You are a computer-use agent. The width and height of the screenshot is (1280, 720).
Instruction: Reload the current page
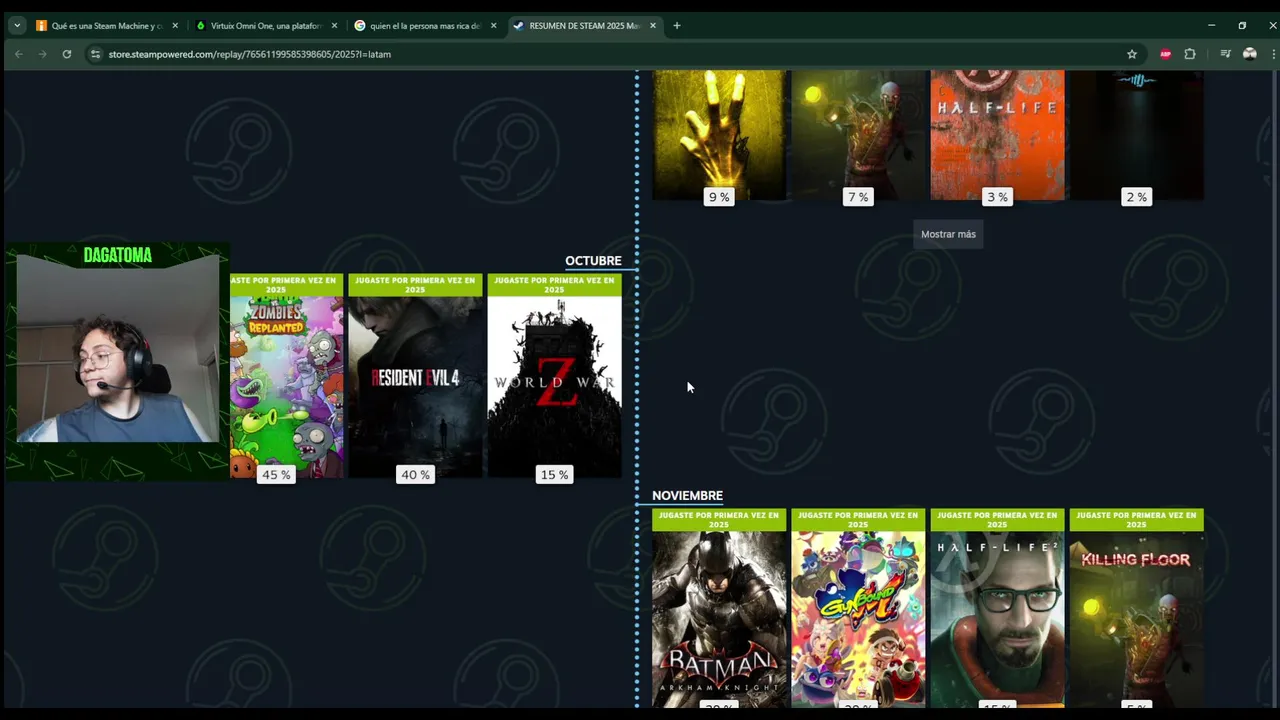(x=67, y=54)
